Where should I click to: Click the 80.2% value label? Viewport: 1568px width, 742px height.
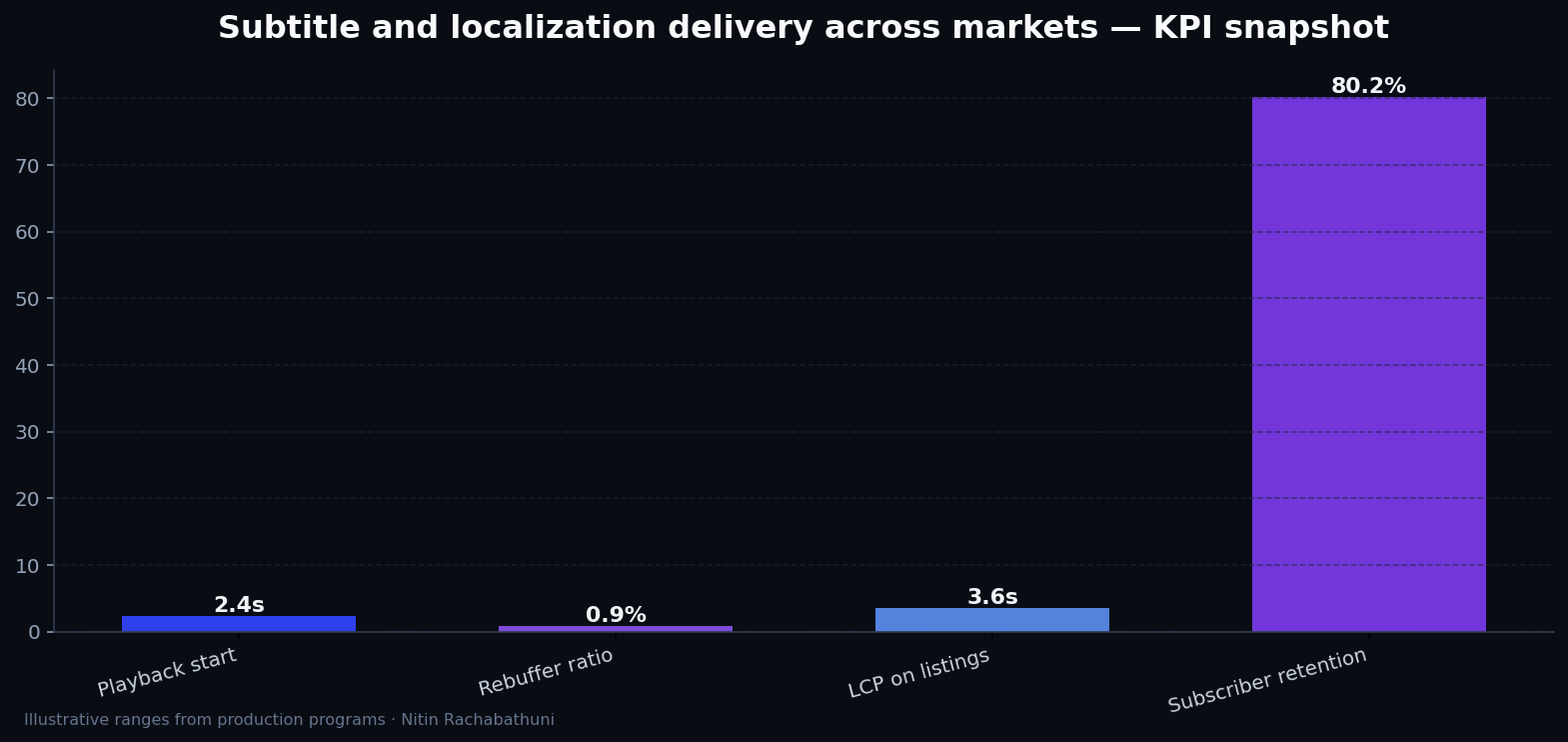[x=1368, y=86]
